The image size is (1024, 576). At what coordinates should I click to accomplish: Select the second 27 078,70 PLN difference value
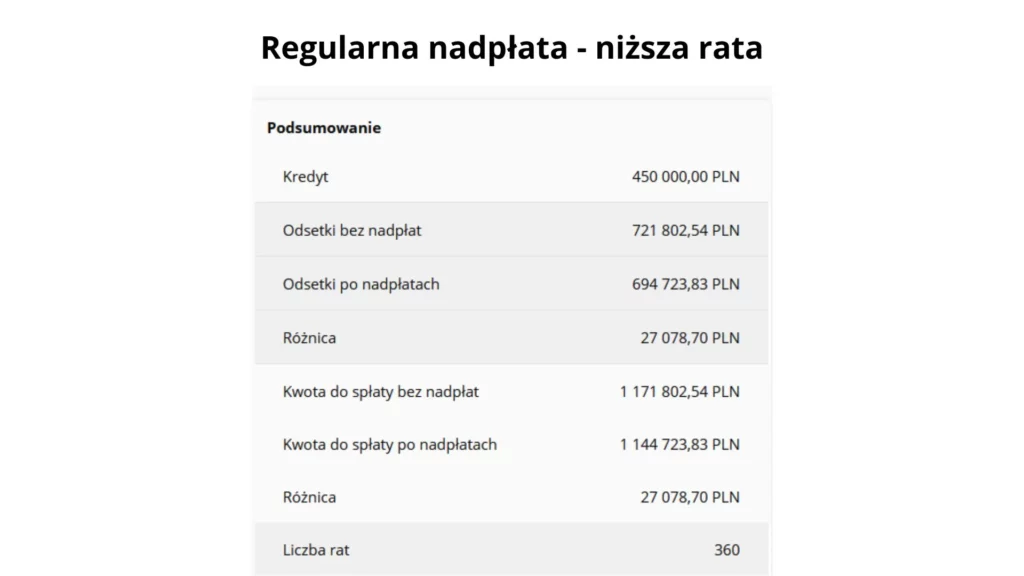coord(690,498)
